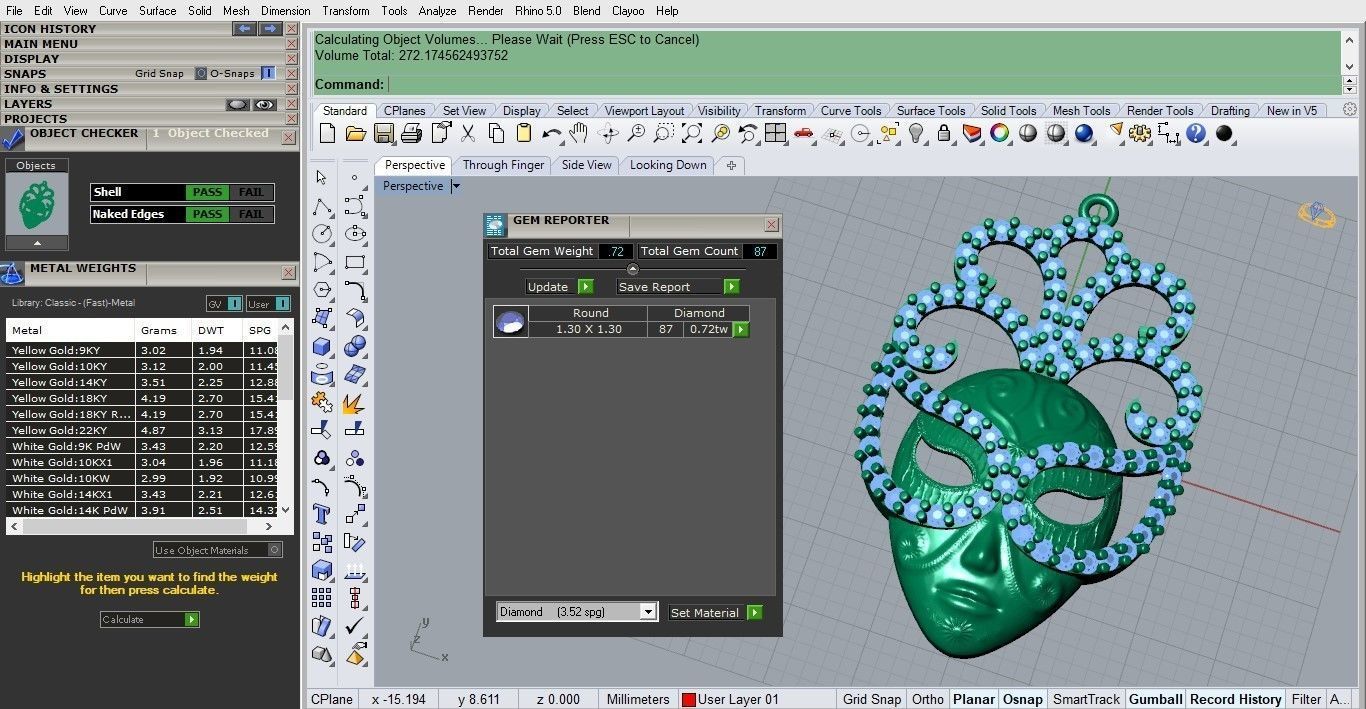This screenshot has height=709, width=1366.
Task: Toggle the O-Snaps switch
Action: (268, 73)
